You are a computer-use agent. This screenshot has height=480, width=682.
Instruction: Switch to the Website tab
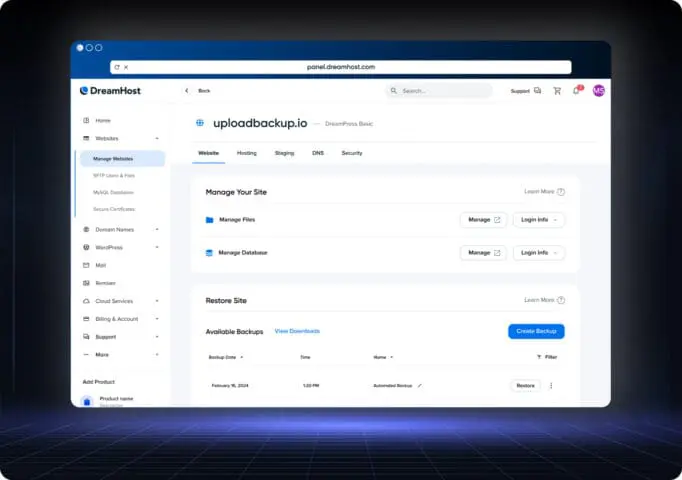pyautogui.click(x=208, y=153)
